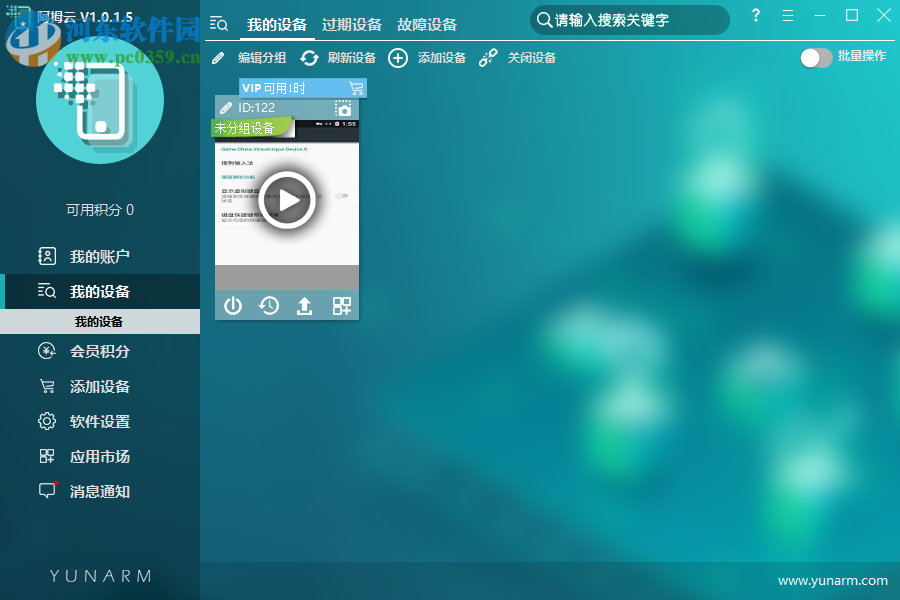Click the plus icon to 添加设备
Screen dimensions: 900x600
point(398,57)
